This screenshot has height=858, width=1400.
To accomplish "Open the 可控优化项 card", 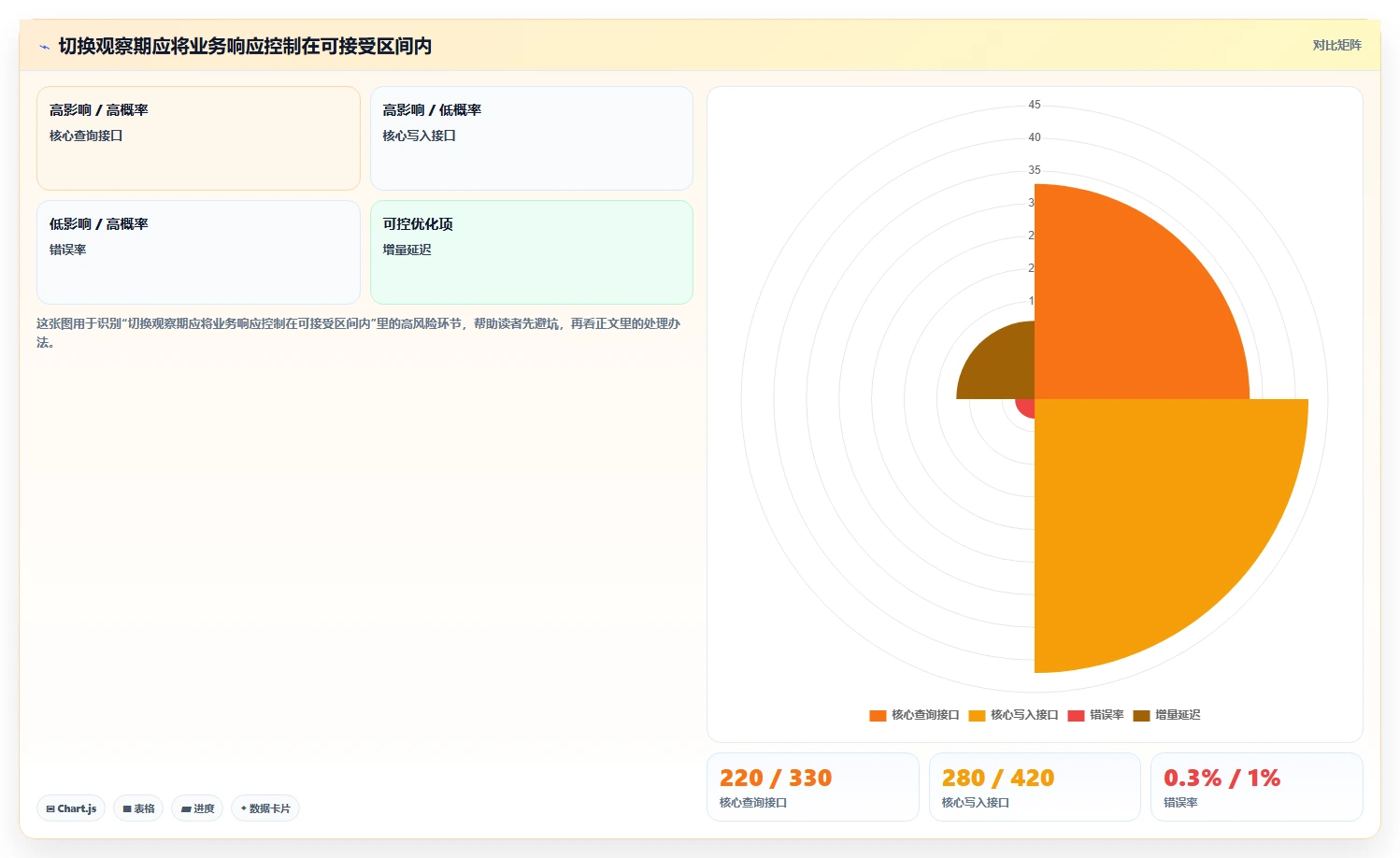I will coord(531,252).
